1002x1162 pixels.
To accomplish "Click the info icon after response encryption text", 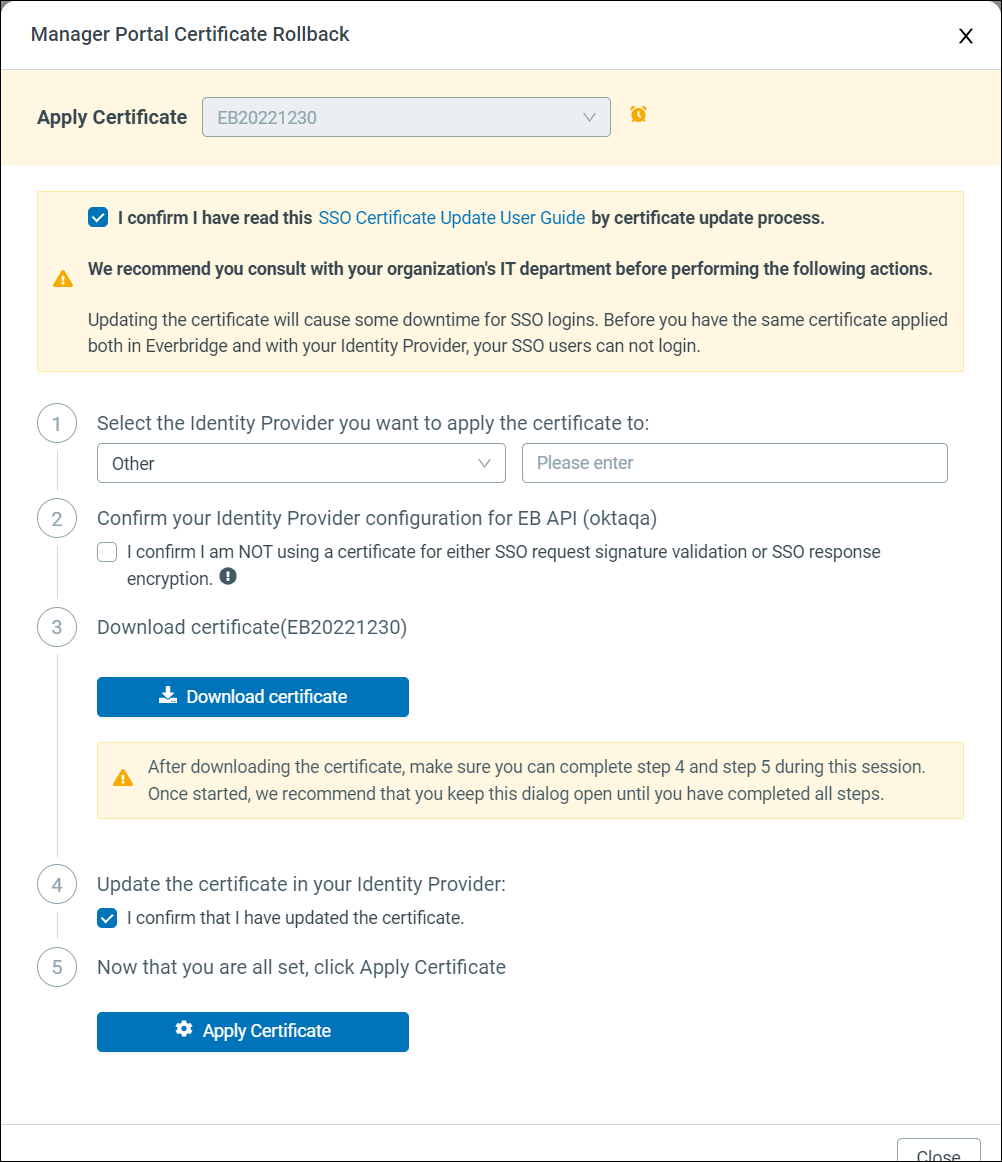I will point(228,577).
